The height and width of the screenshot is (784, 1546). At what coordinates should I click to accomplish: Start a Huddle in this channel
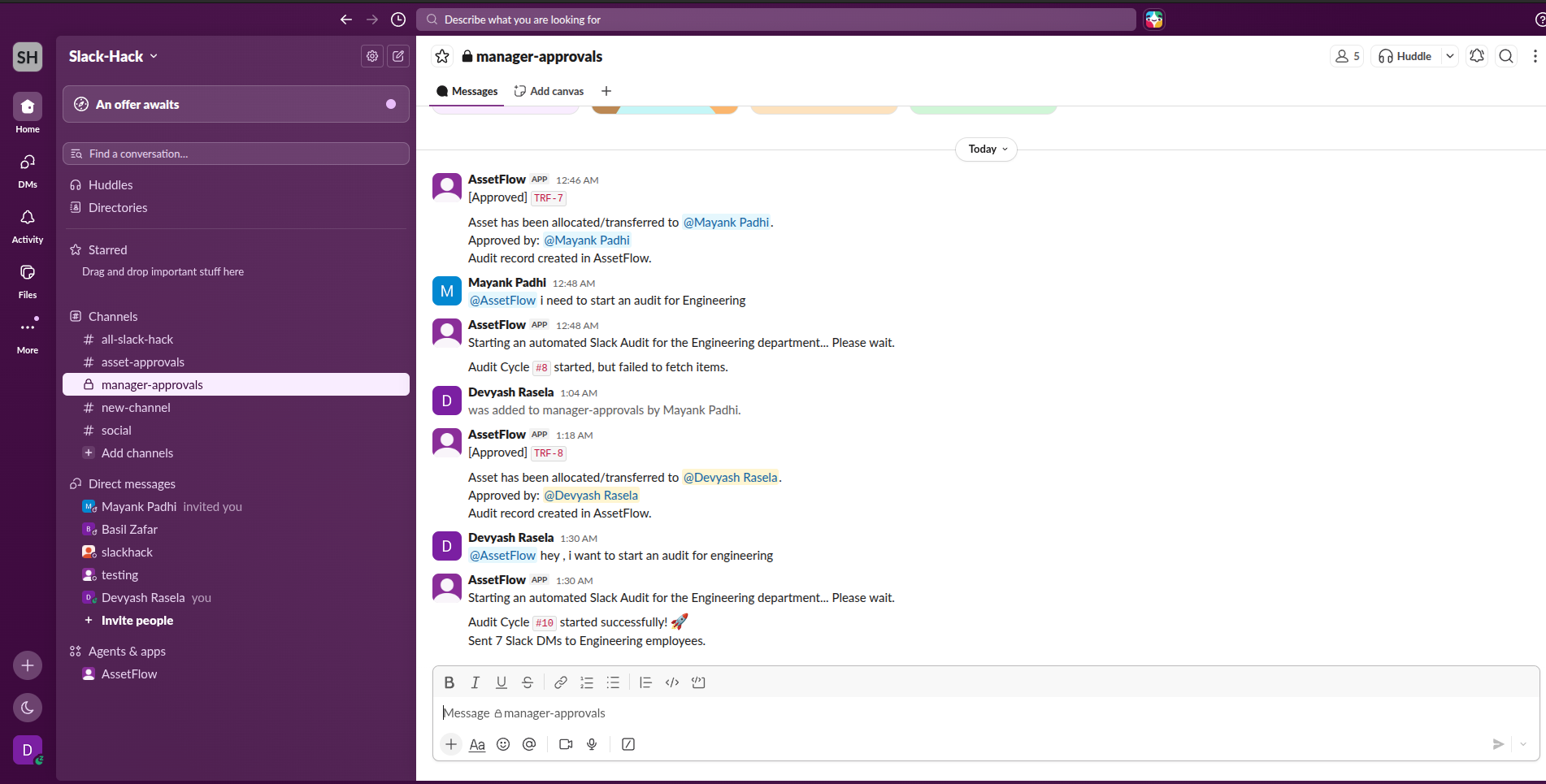coord(1406,56)
